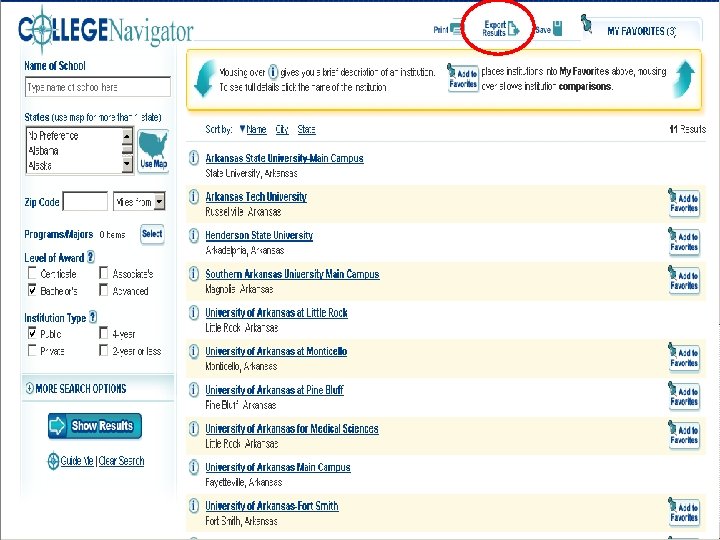This screenshot has width=720, height=540.
Task: Add Arkansas Tech University to Favorites
Action: [x=684, y=202]
